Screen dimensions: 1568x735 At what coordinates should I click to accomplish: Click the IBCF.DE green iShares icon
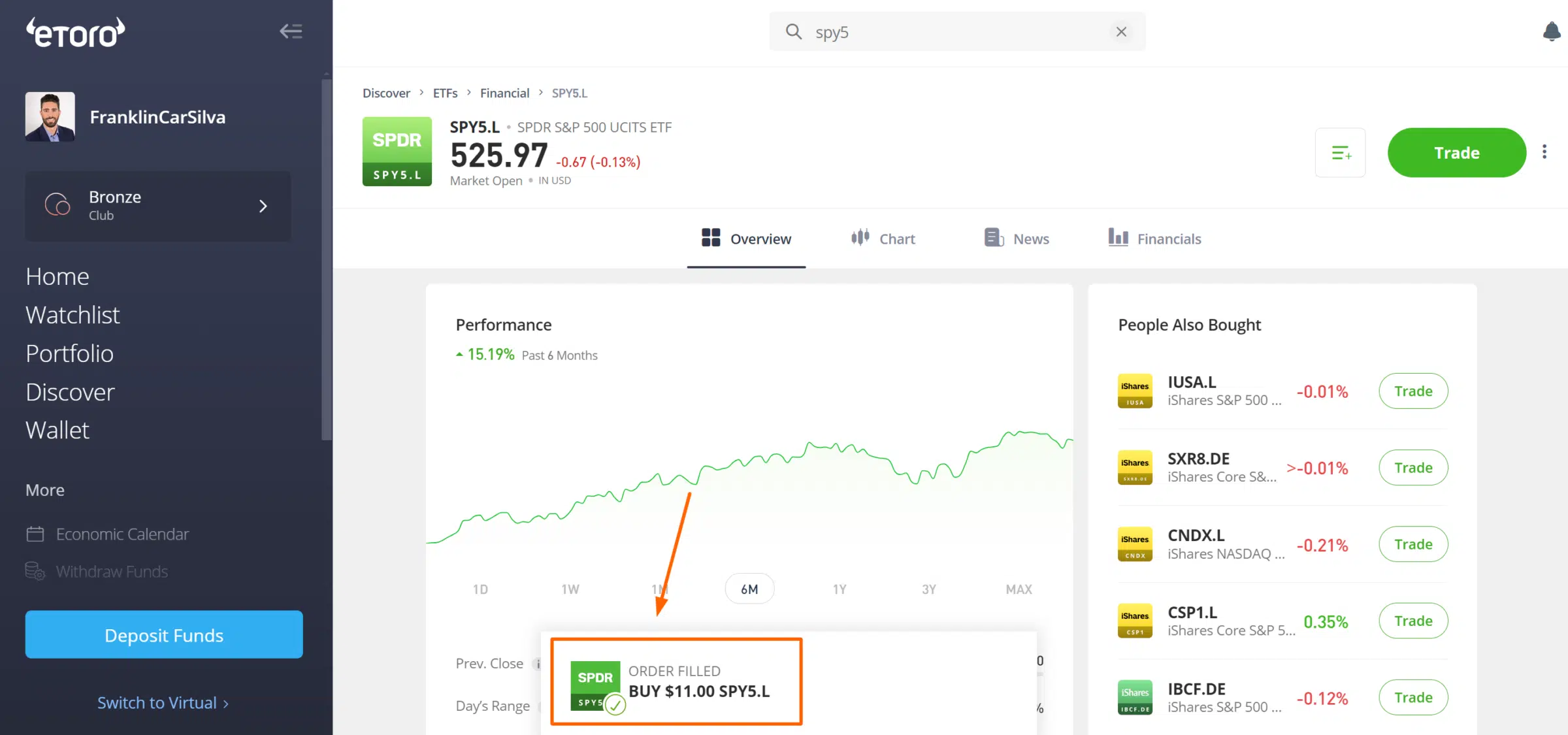(1135, 697)
